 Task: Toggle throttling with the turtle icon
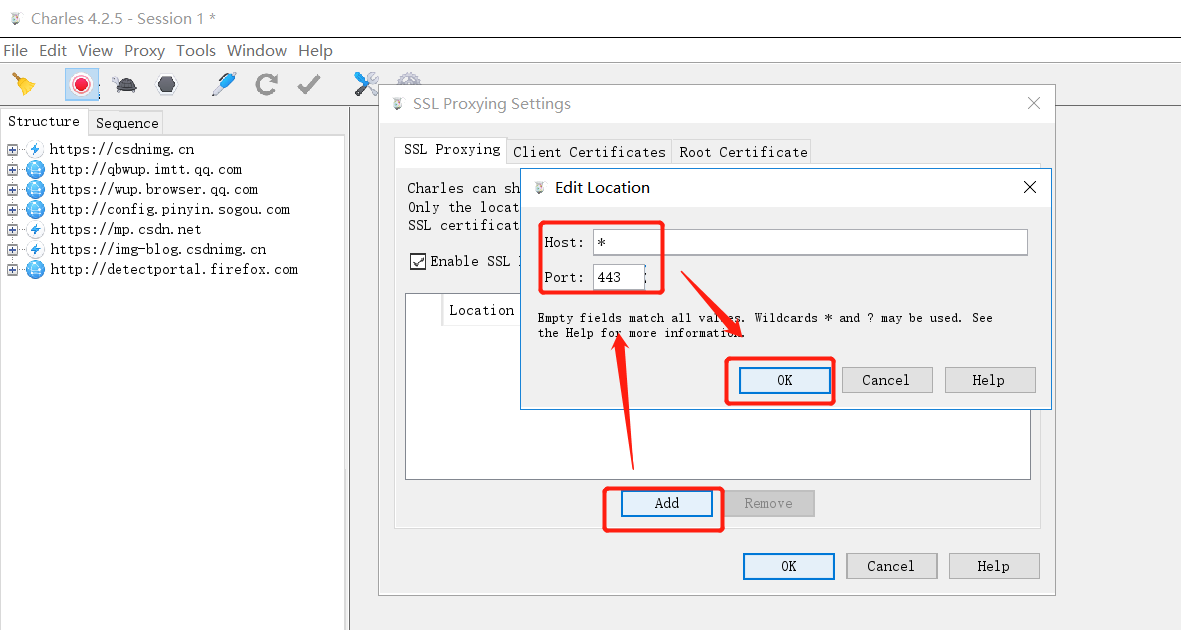(x=124, y=84)
